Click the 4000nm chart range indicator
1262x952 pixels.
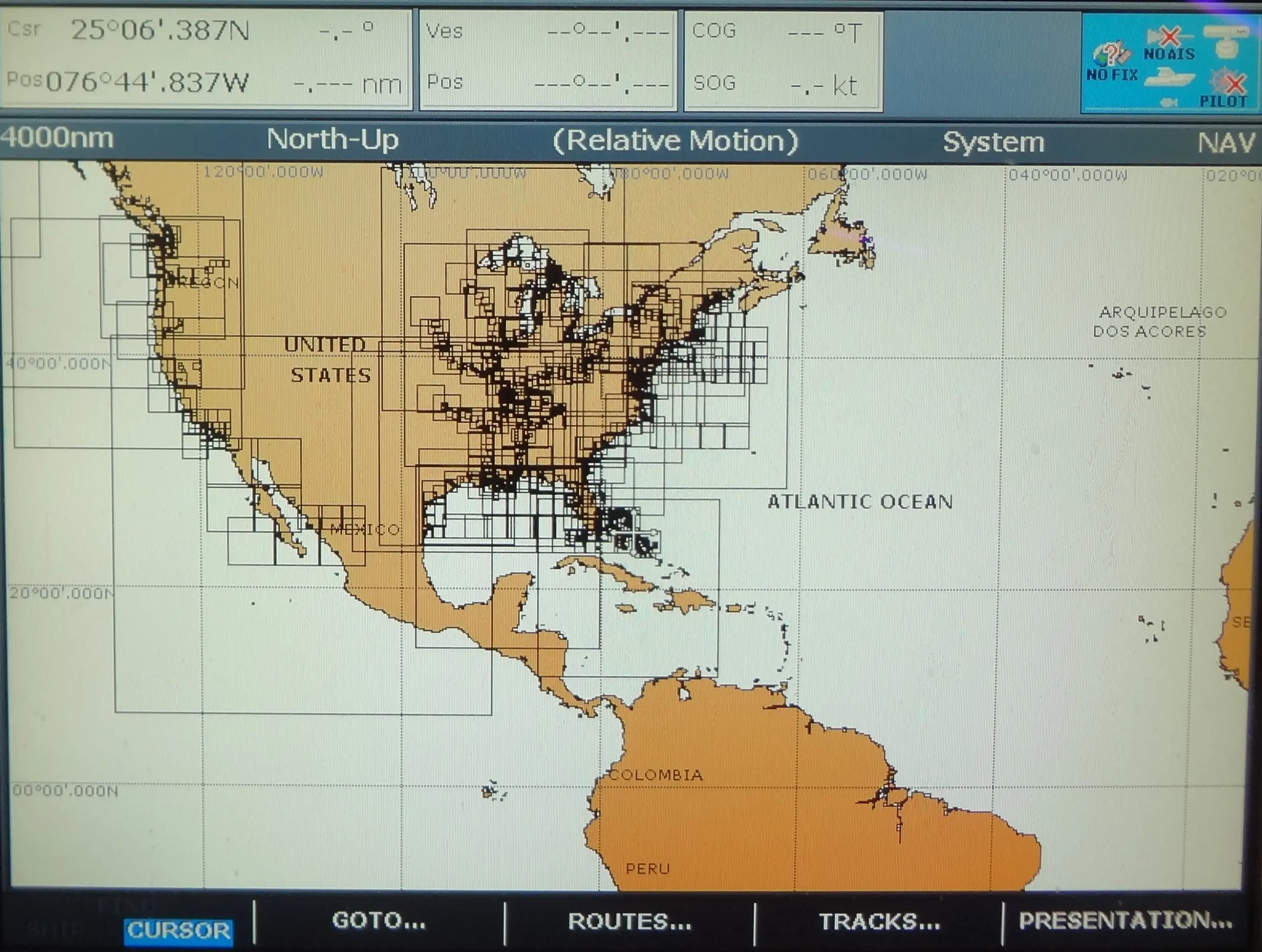coord(57,138)
